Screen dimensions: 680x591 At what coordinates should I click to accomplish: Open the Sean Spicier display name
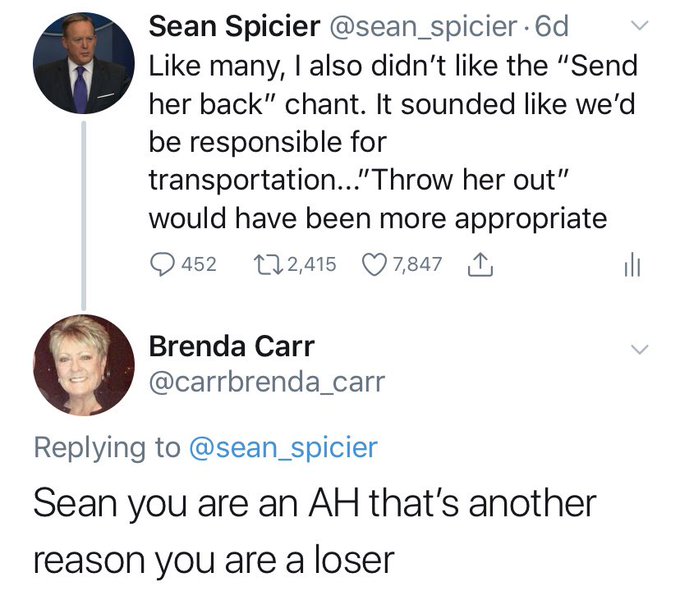(235, 26)
